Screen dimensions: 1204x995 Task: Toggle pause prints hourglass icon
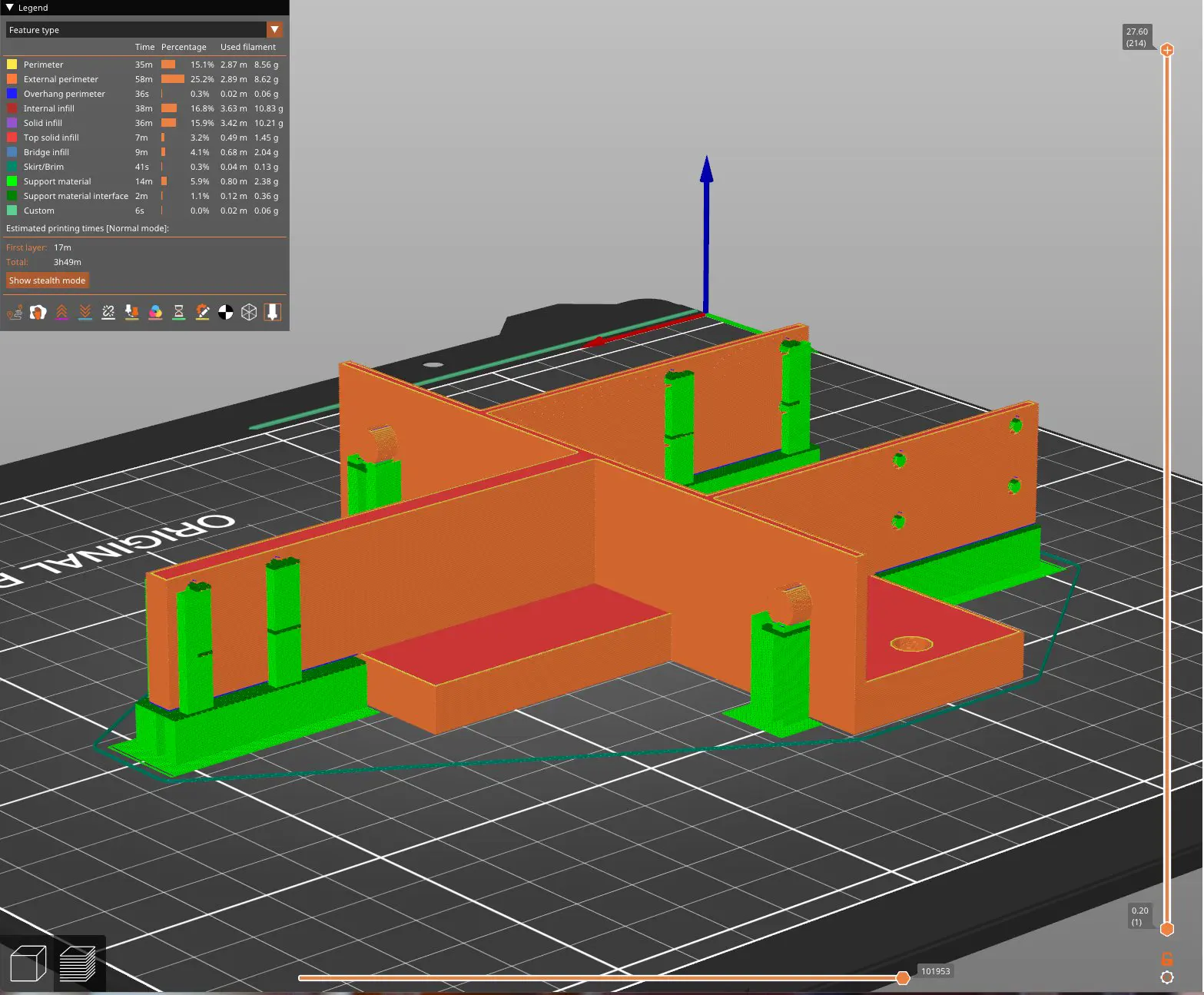tap(179, 312)
